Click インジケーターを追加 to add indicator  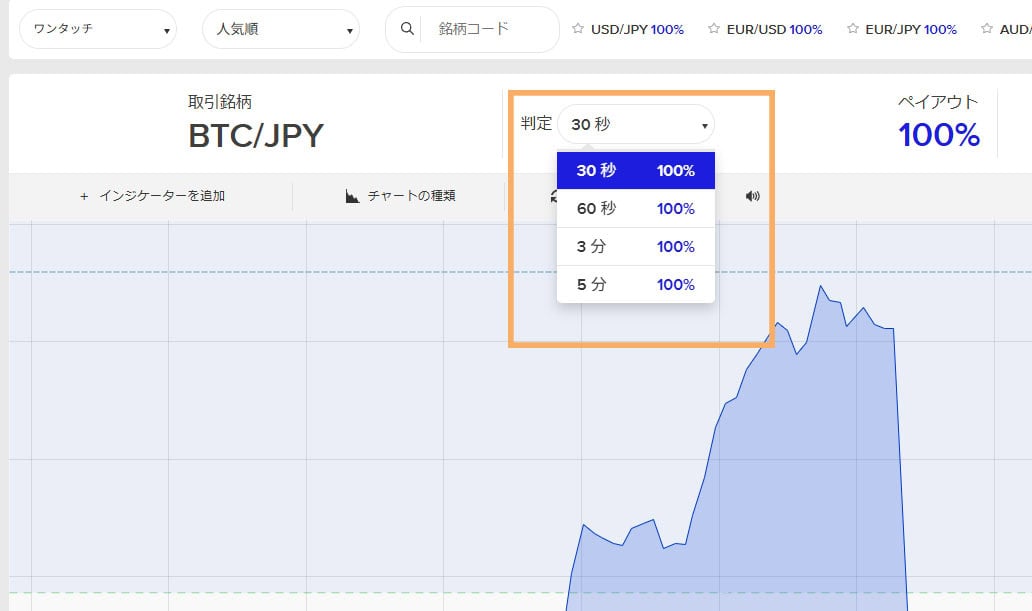[162, 196]
